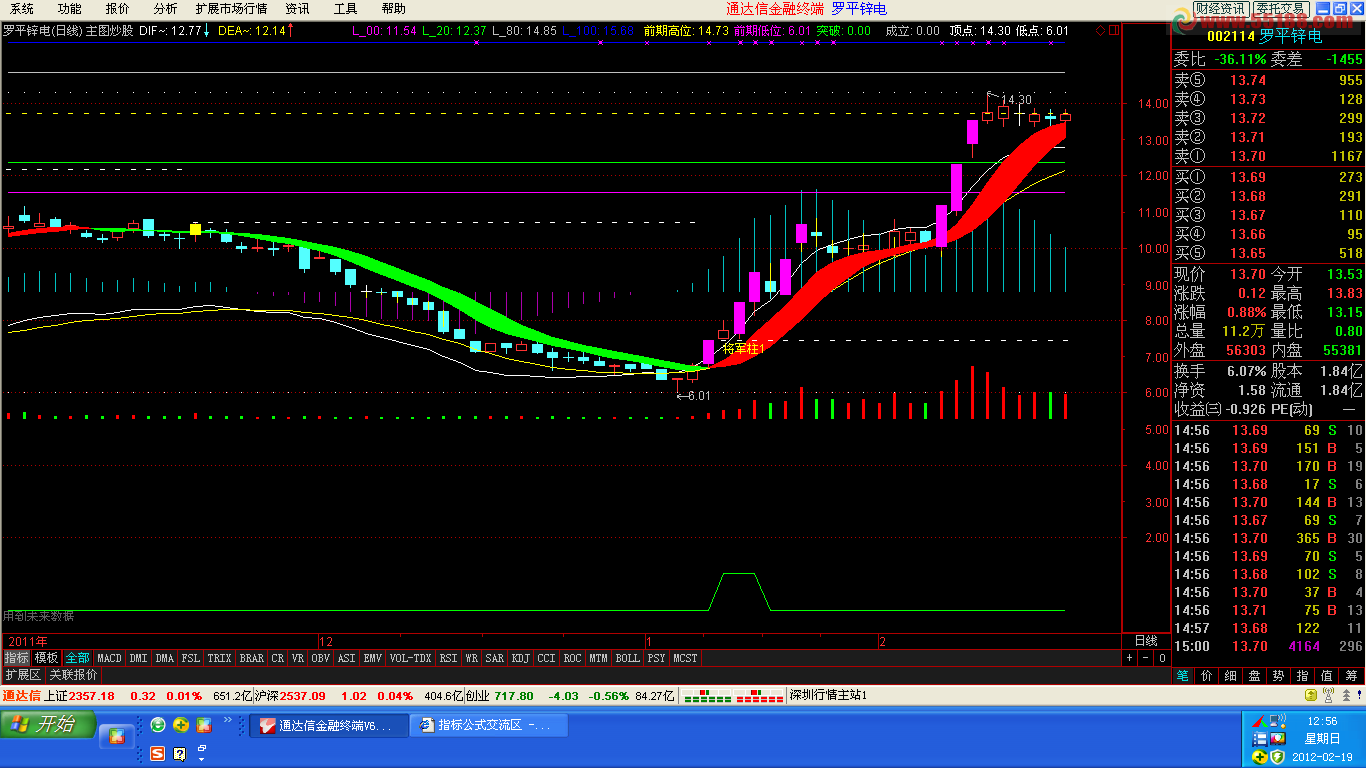
Task: Switch the indicator to CCI
Action: tap(547, 658)
